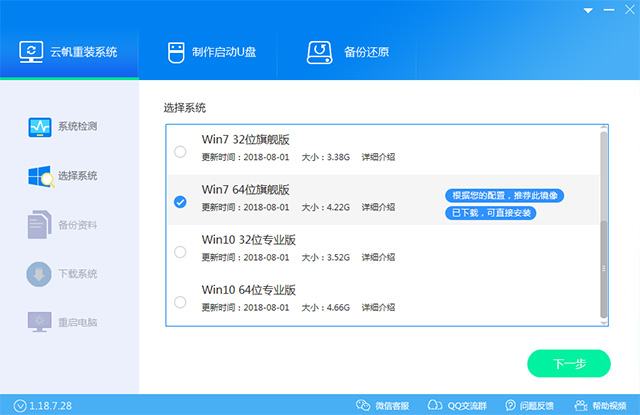Viewport: 640px width, 415px height.
Task: Click the backup restore disk icon
Action: (320, 52)
